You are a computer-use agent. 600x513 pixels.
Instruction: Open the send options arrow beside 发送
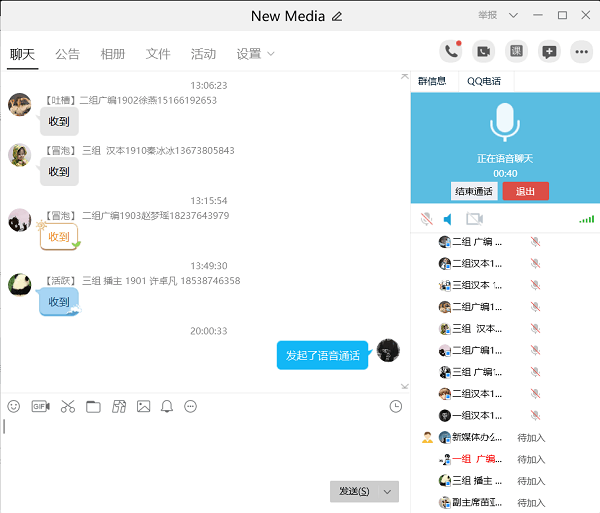click(x=389, y=491)
